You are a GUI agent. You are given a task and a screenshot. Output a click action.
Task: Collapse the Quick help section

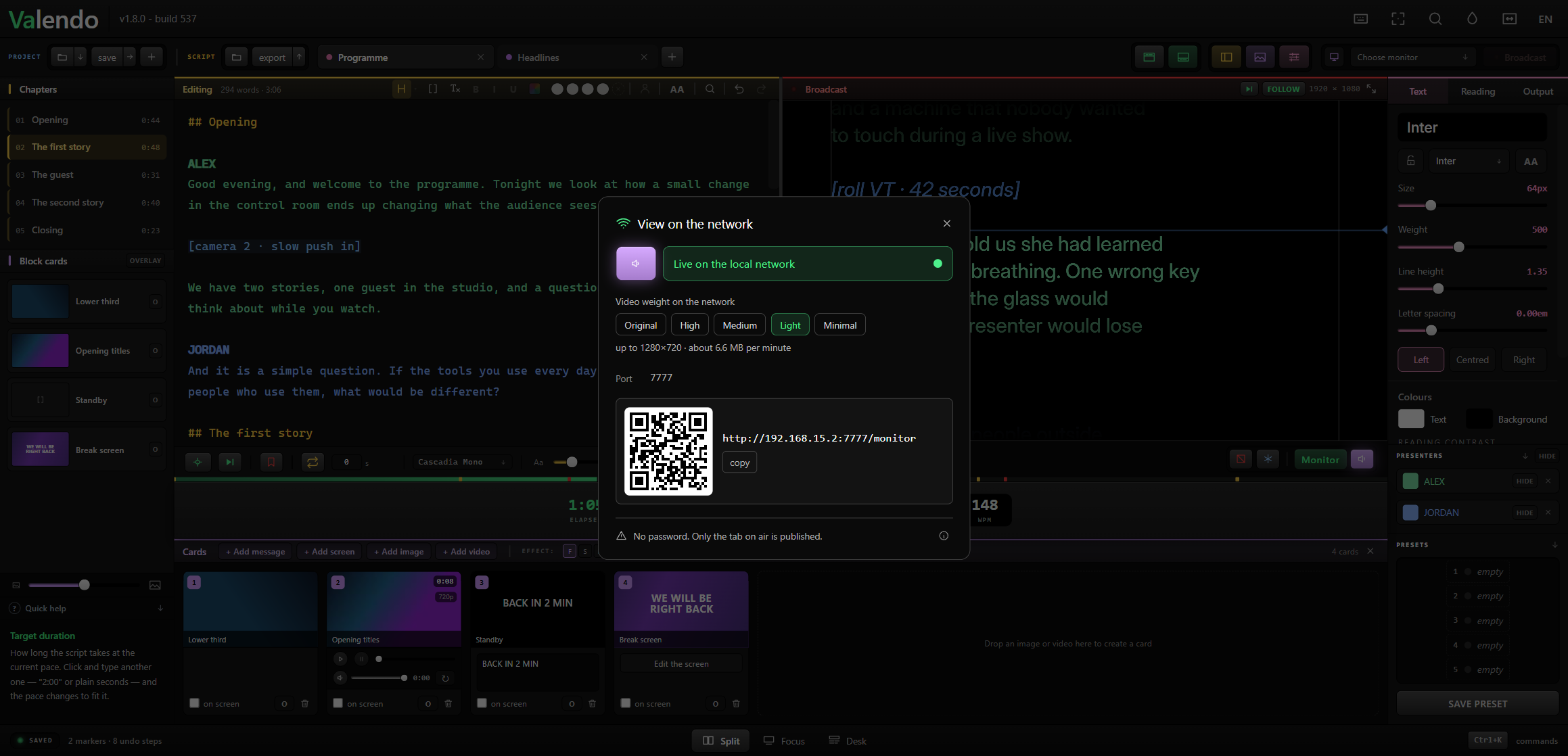(x=160, y=609)
